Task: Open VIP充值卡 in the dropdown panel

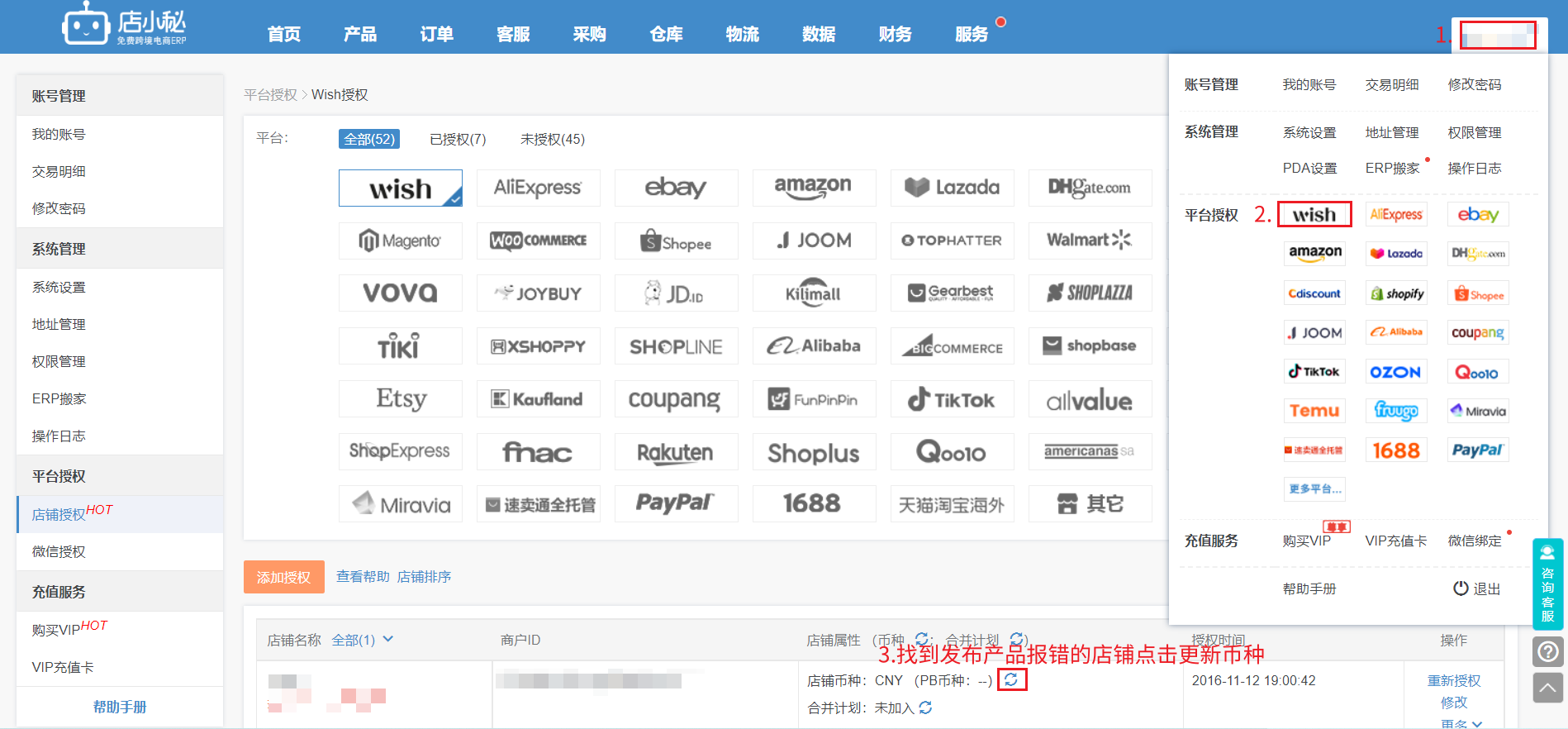Action: pos(1396,541)
